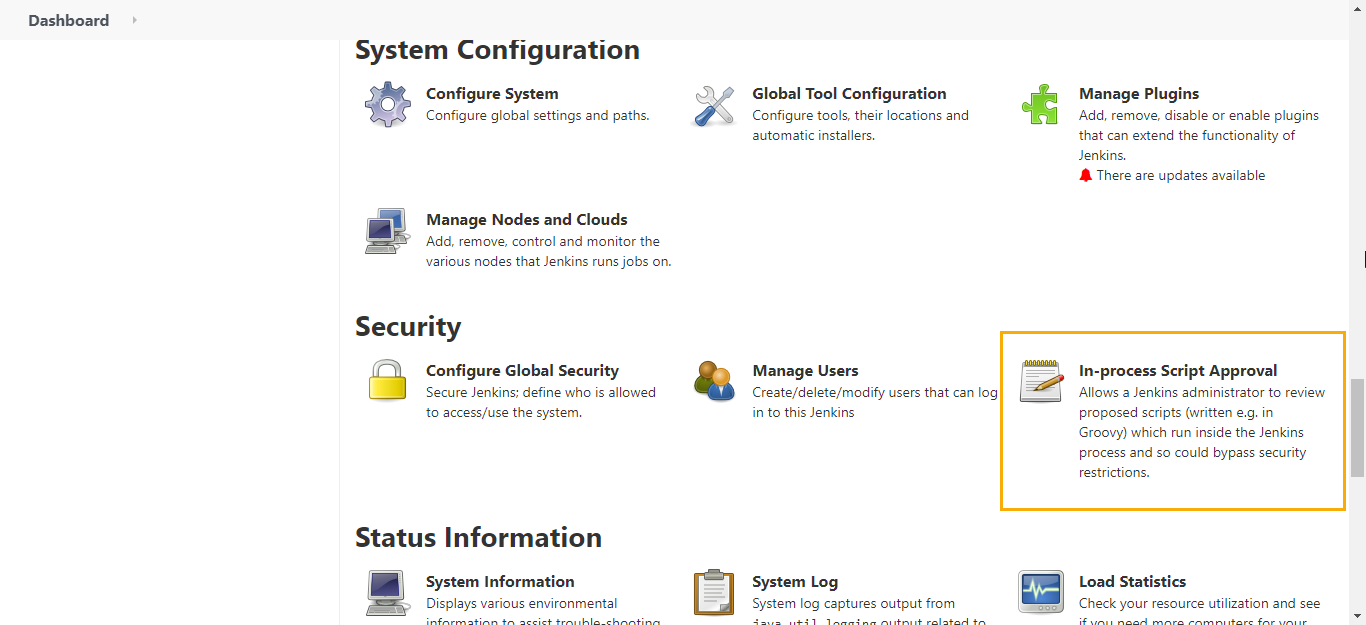Open Manage Nodes and Clouds link
1366x625 pixels.
tap(526, 220)
